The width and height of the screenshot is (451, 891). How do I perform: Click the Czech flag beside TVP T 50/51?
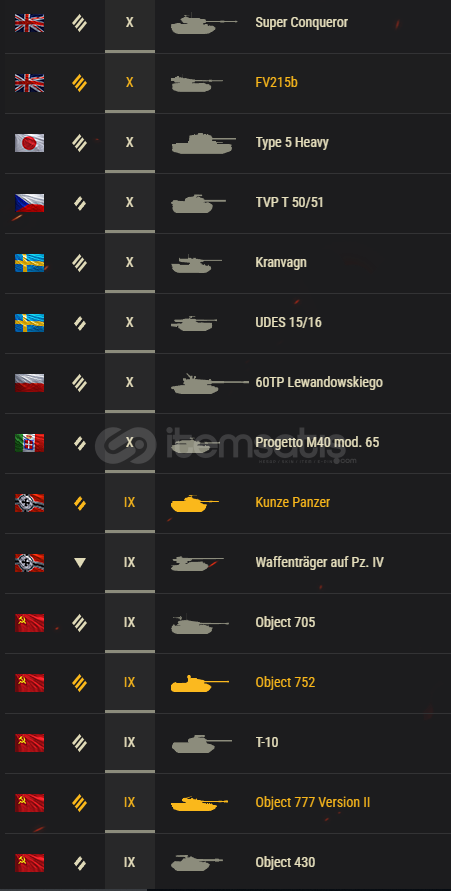[x=30, y=203]
